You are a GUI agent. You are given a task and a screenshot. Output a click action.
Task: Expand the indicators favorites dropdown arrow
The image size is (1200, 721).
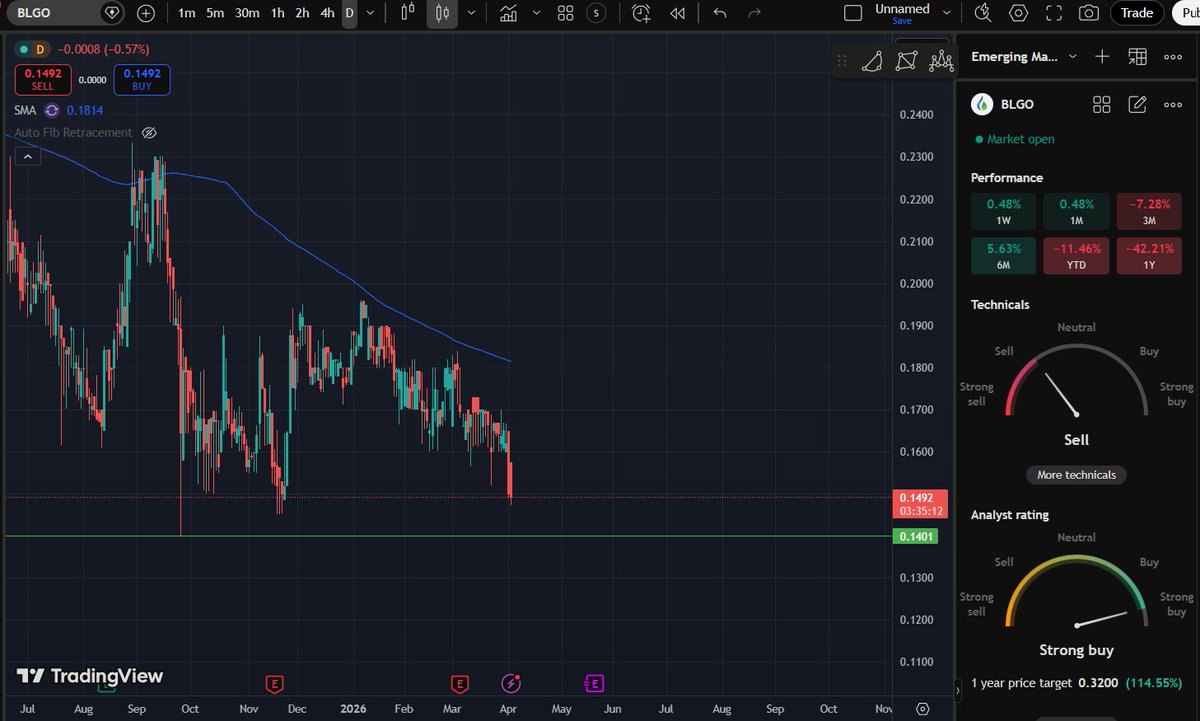click(x=537, y=13)
